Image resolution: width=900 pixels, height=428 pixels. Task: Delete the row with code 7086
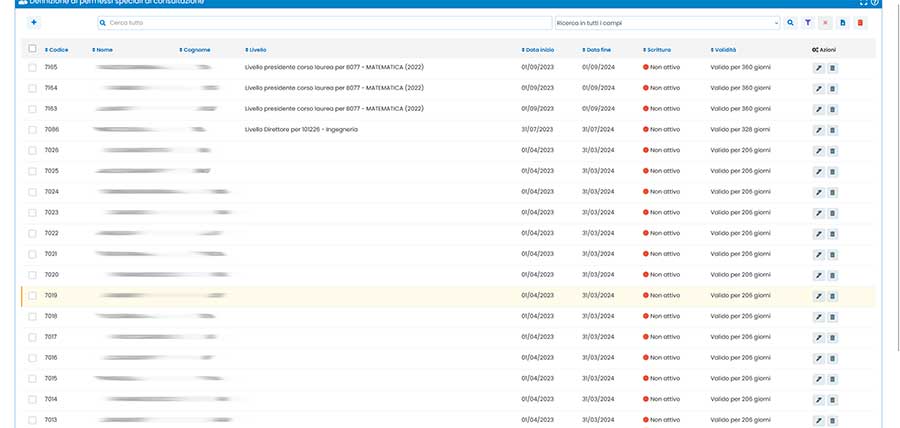tap(833, 129)
